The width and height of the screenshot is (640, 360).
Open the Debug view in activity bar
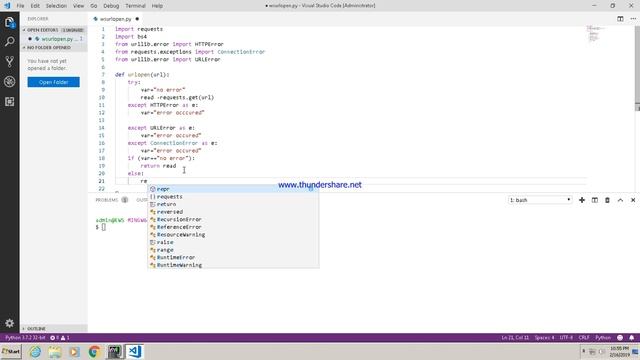(9, 82)
